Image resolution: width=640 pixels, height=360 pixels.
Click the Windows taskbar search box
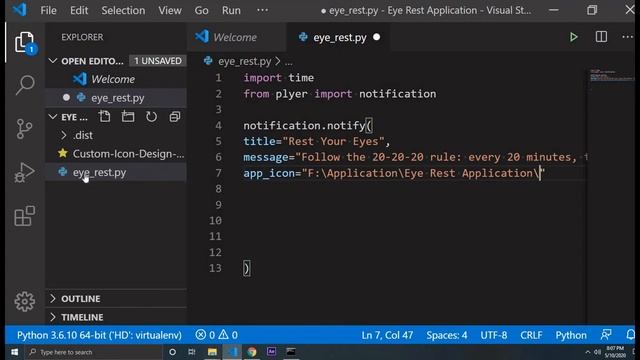pyautogui.click(x=94, y=352)
